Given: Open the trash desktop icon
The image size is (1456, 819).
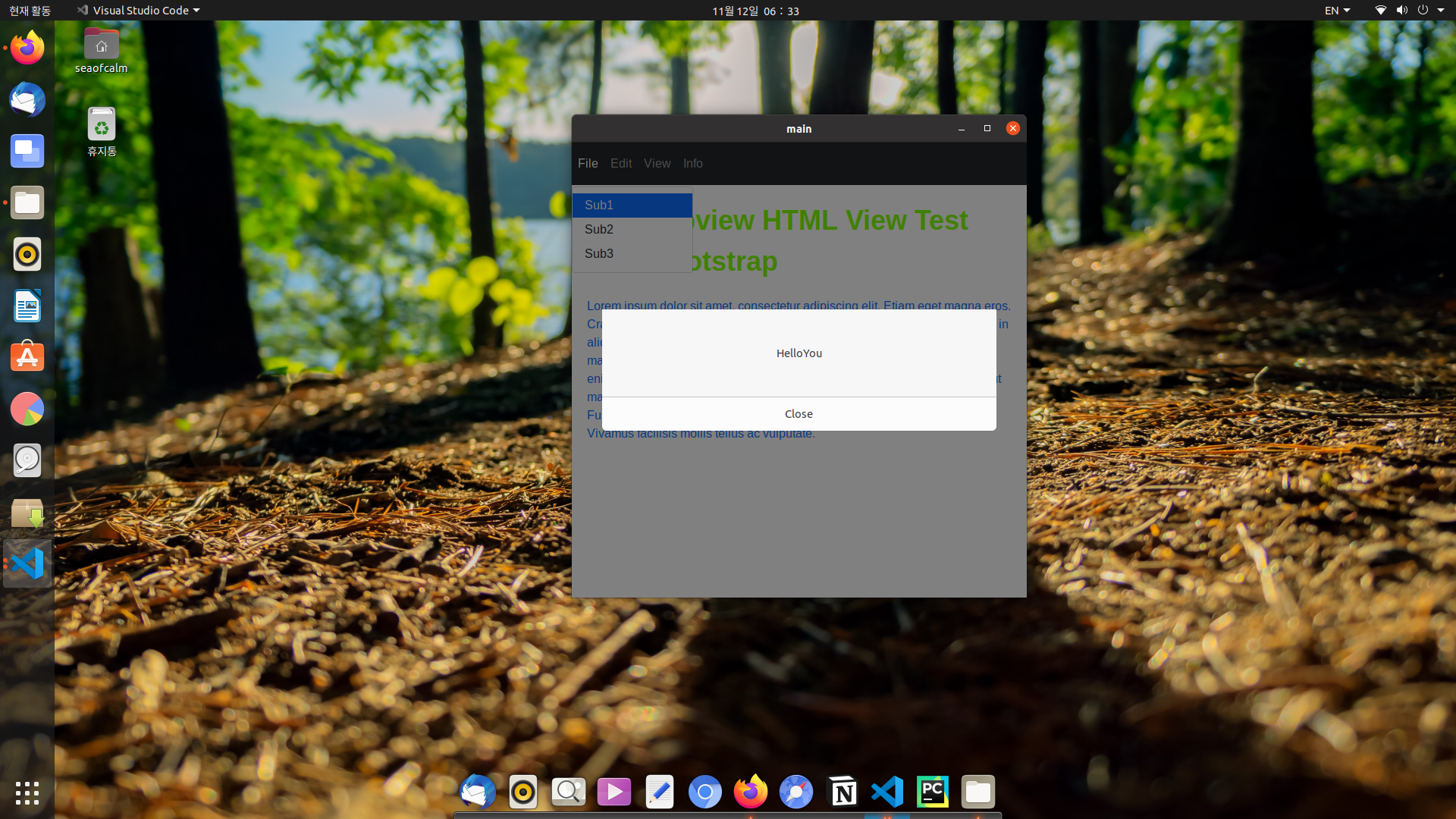Looking at the screenshot, I should (102, 131).
